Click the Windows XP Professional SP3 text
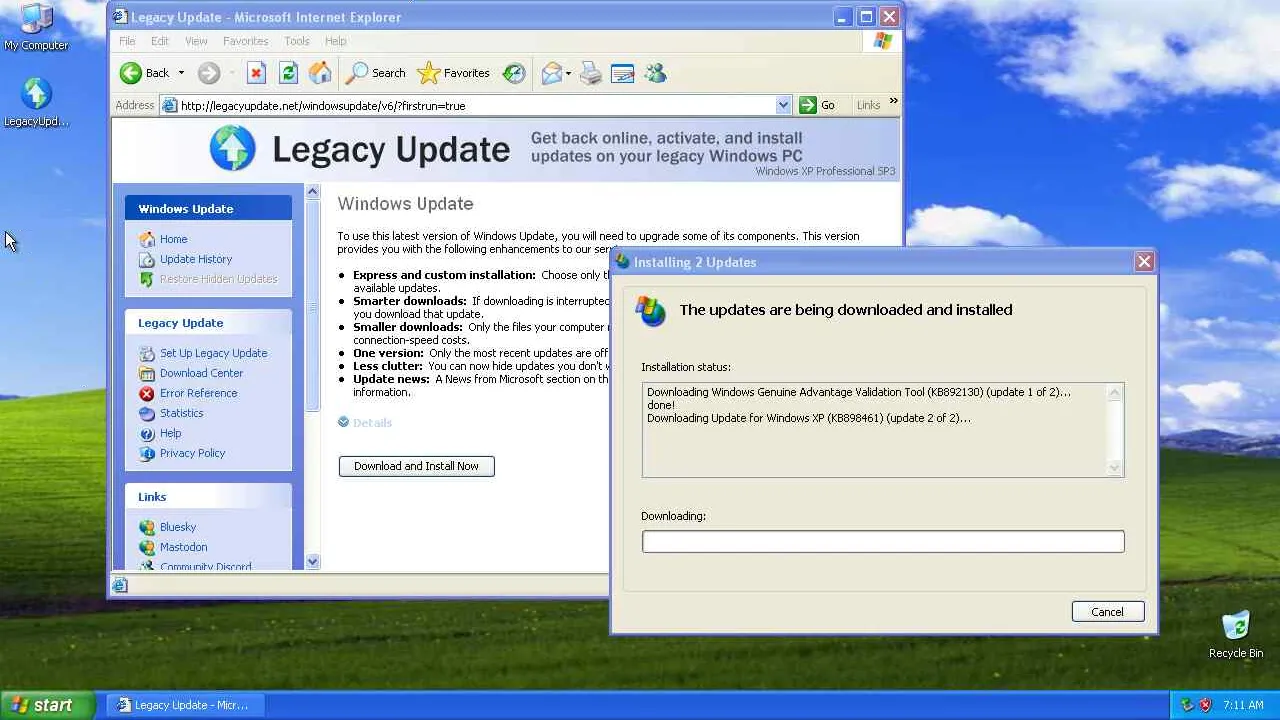The image size is (1280, 720). point(825,171)
